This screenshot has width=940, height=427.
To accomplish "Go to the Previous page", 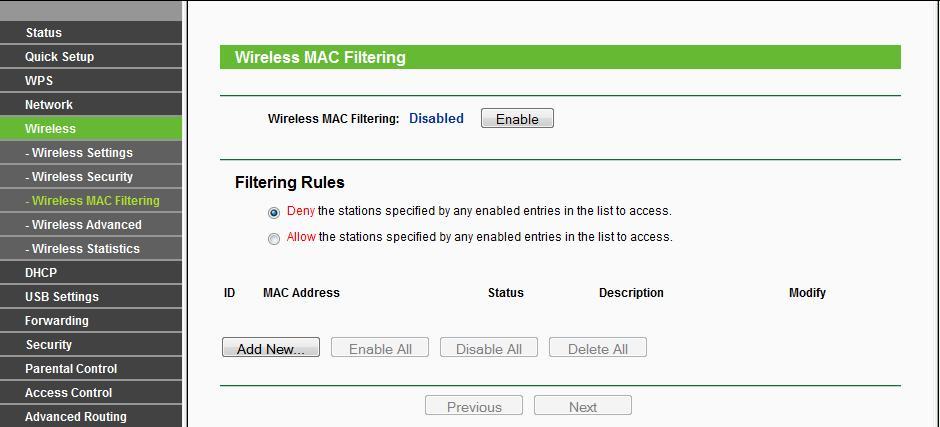I will (x=474, y=405).
